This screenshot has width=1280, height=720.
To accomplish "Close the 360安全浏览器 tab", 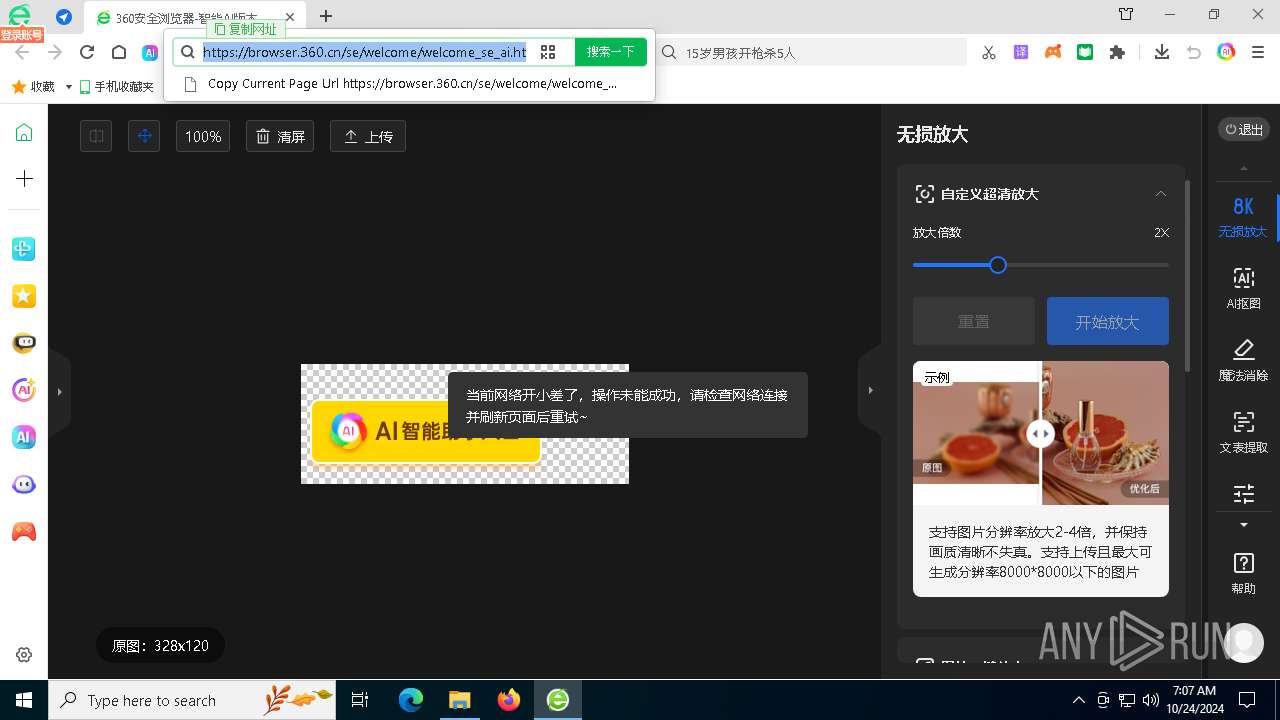I will tap(292, 17).
